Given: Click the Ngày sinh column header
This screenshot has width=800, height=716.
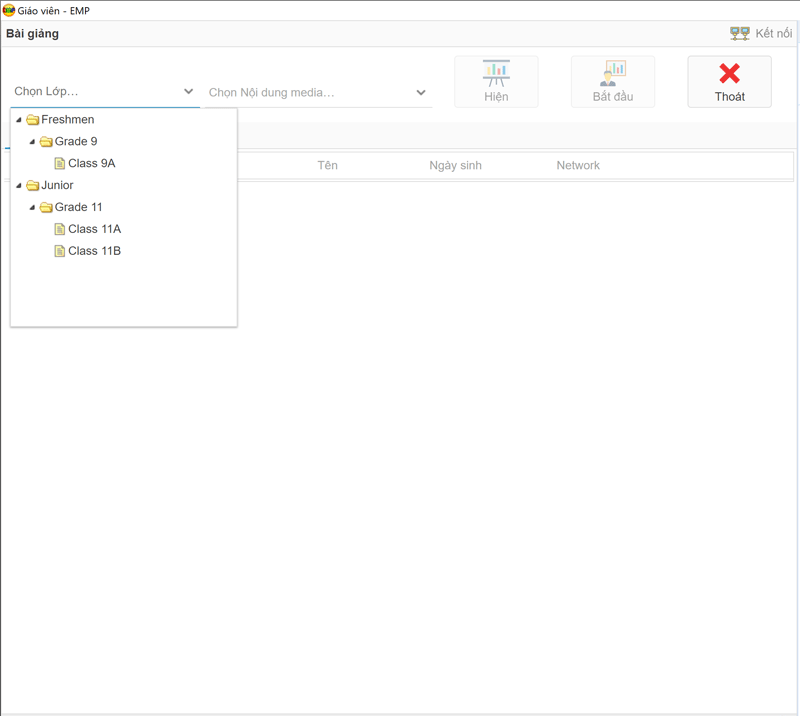Looking at the screenshot, I should 455,165.
